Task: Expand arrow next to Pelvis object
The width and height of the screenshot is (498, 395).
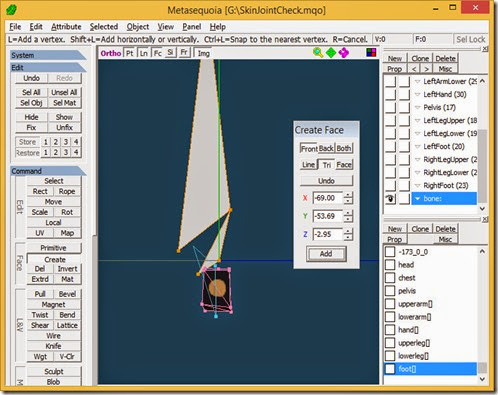Action: coord(417,107)
